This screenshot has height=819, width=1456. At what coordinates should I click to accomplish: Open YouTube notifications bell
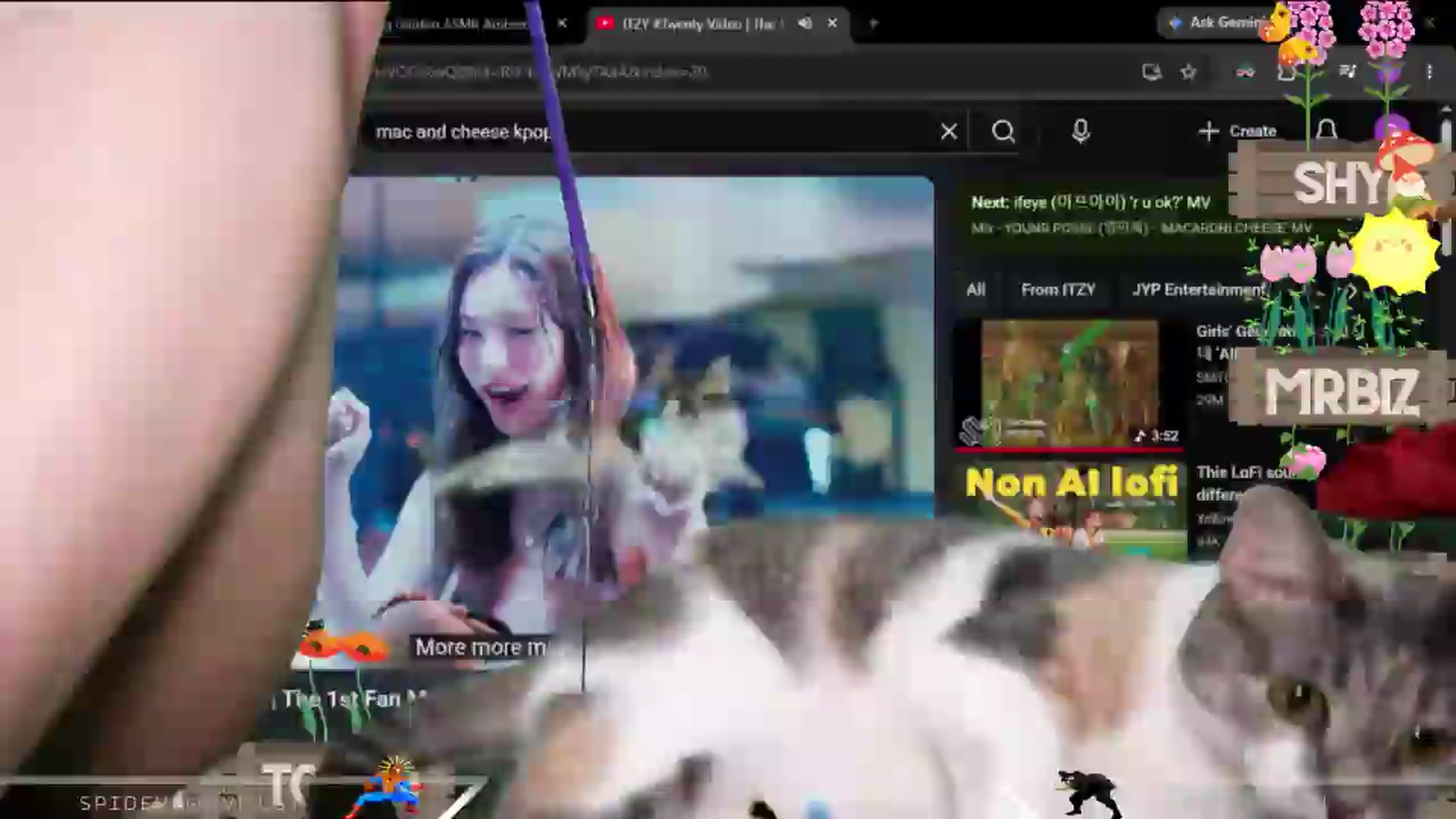(x=1326, y=130)
